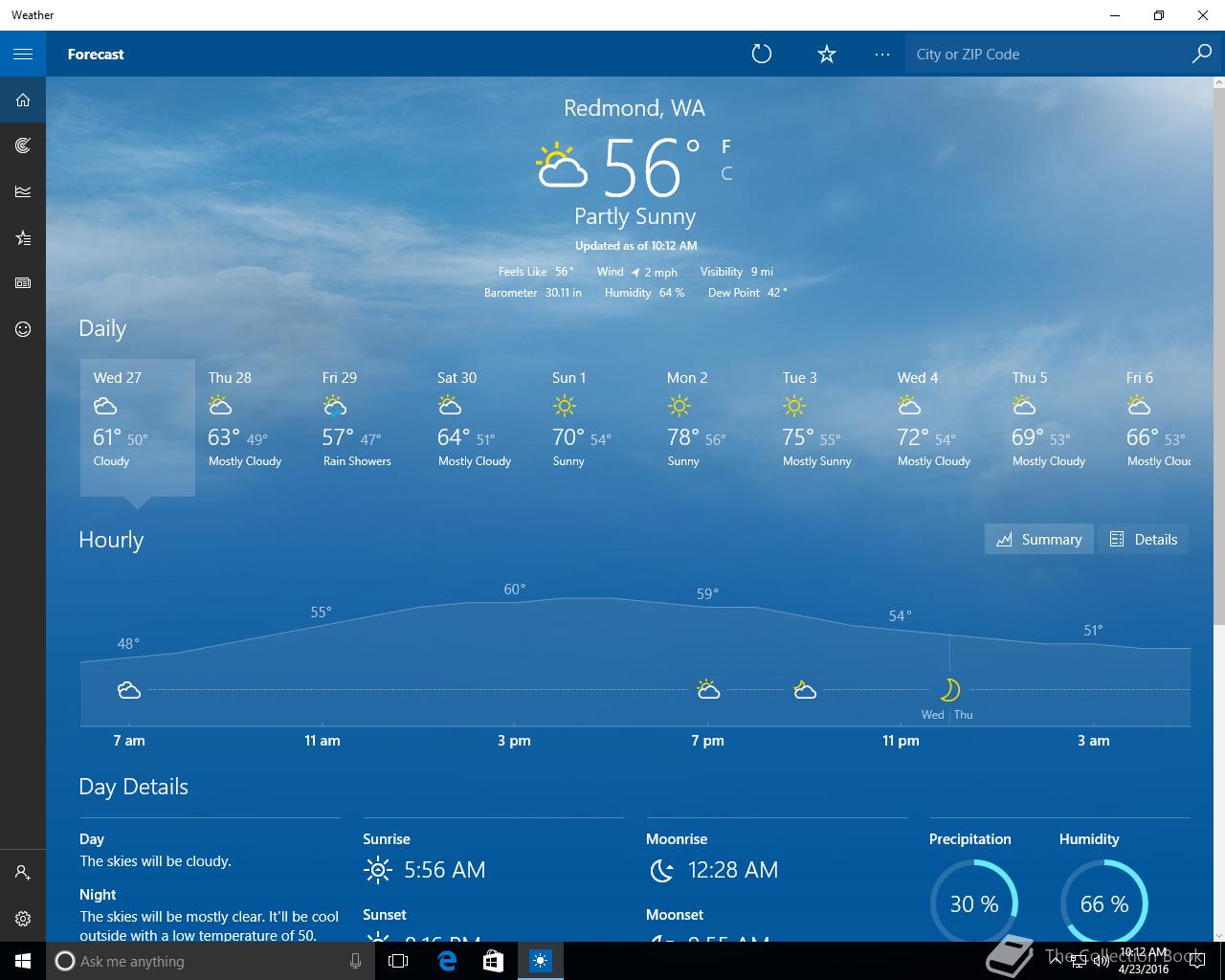Select the Wed 4 daily forecast
Image resolution: width=1225 pixels, height=980 pixels.
942,427
